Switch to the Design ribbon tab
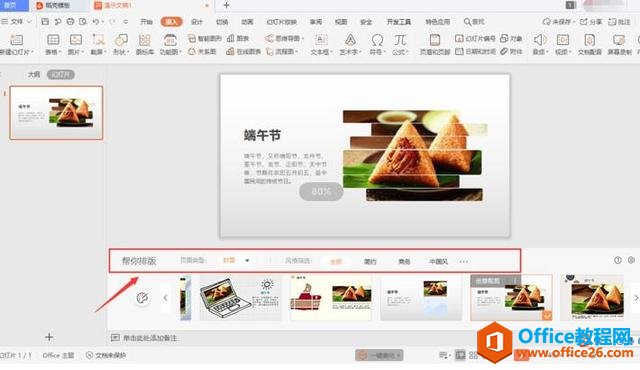Image resolution: width=640 pixels, height=370 pixels. click(x=197, y=22)
